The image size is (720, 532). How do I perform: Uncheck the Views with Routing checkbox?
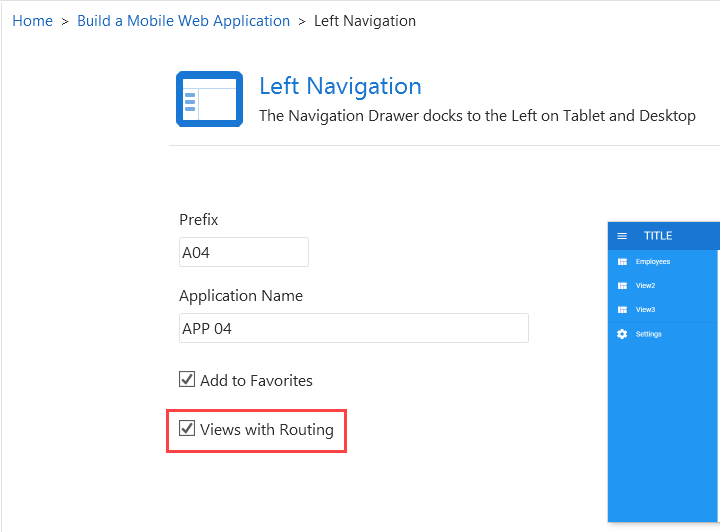point(187,429)
